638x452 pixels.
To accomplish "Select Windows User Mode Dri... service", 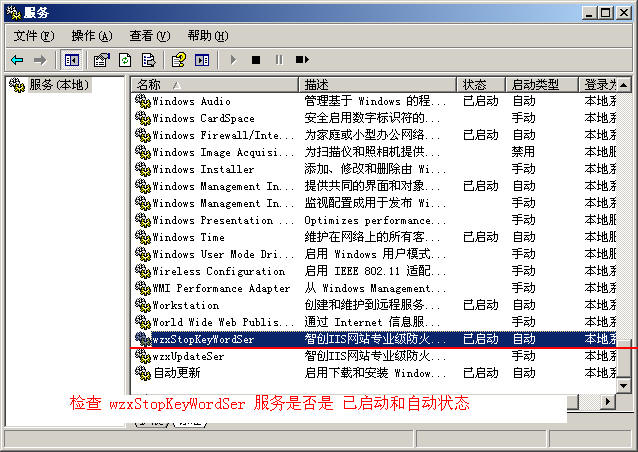I will [374, 254].
